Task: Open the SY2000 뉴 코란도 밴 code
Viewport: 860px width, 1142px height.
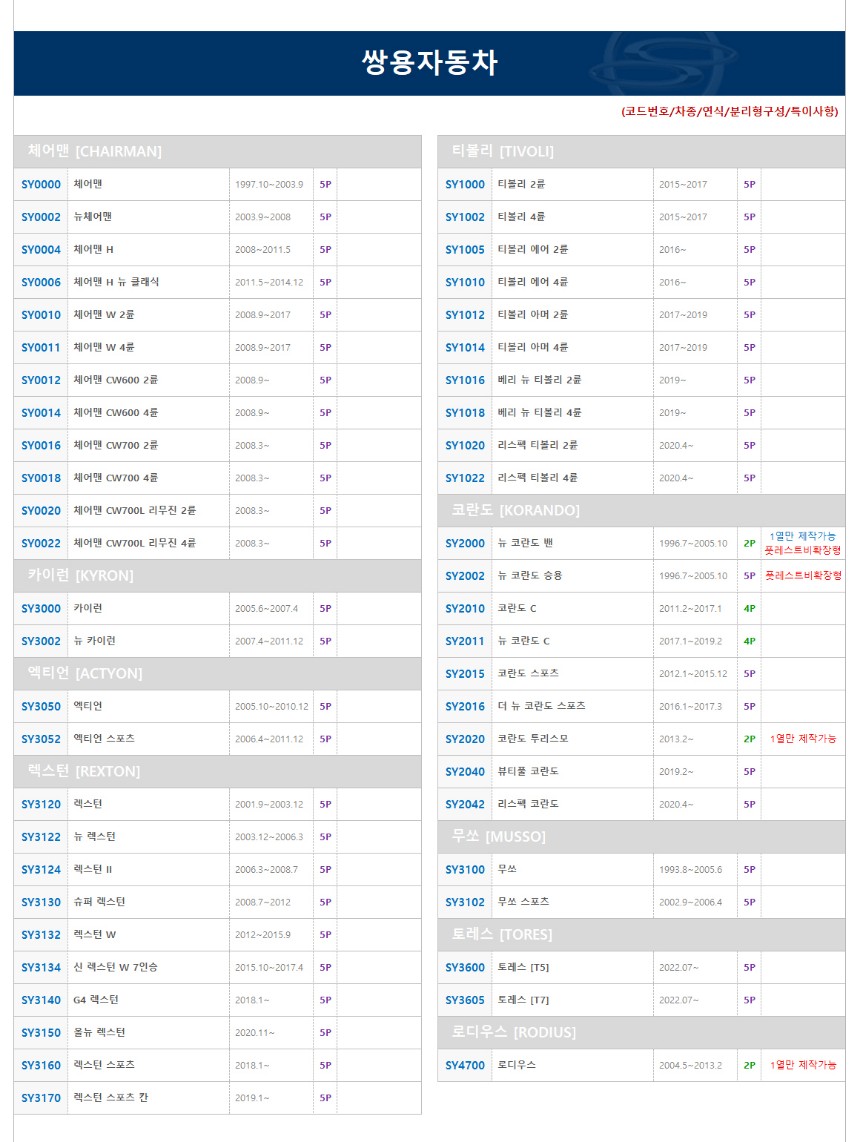Action: click(465, 544)
